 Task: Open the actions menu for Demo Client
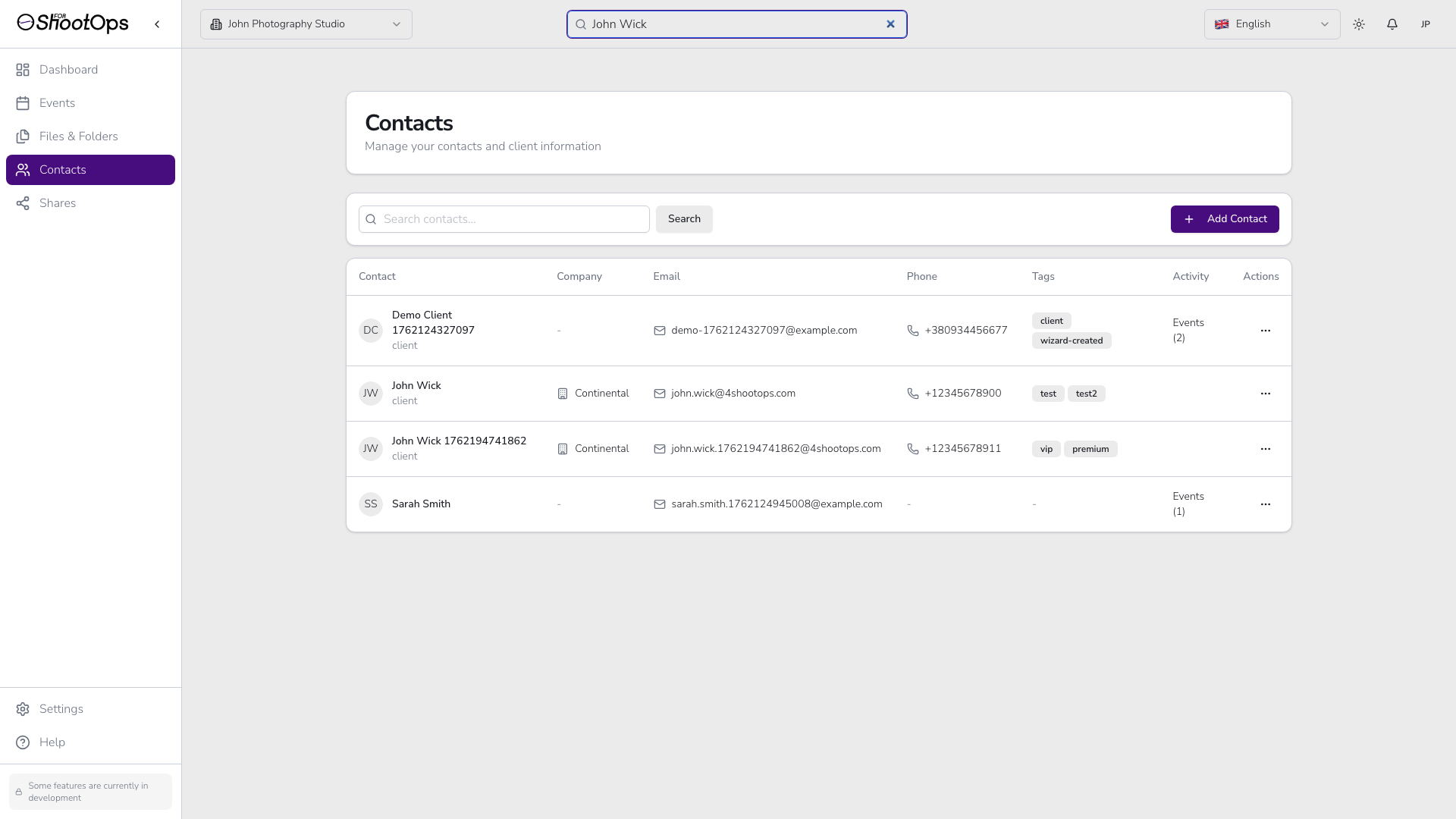point(1265,331)
